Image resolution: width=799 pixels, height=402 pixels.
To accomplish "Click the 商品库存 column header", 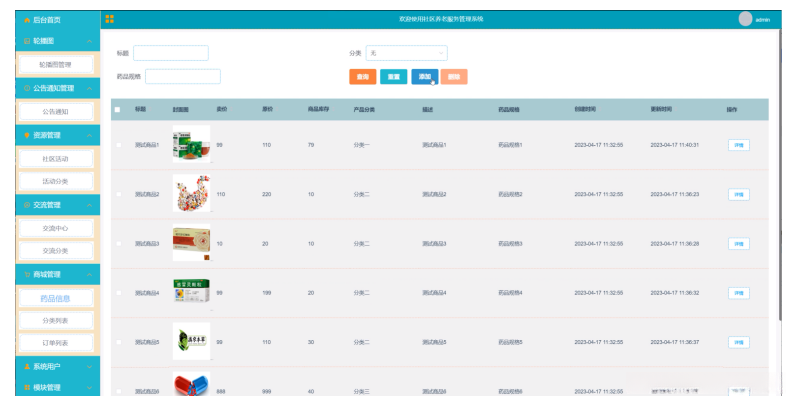I will click(x=318, y=109).
